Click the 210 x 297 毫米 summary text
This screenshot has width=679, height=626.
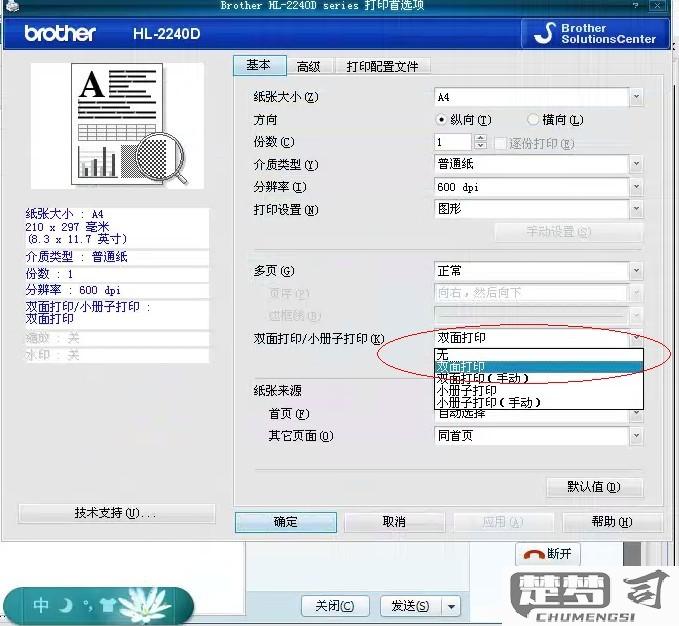tap(67, 226)
